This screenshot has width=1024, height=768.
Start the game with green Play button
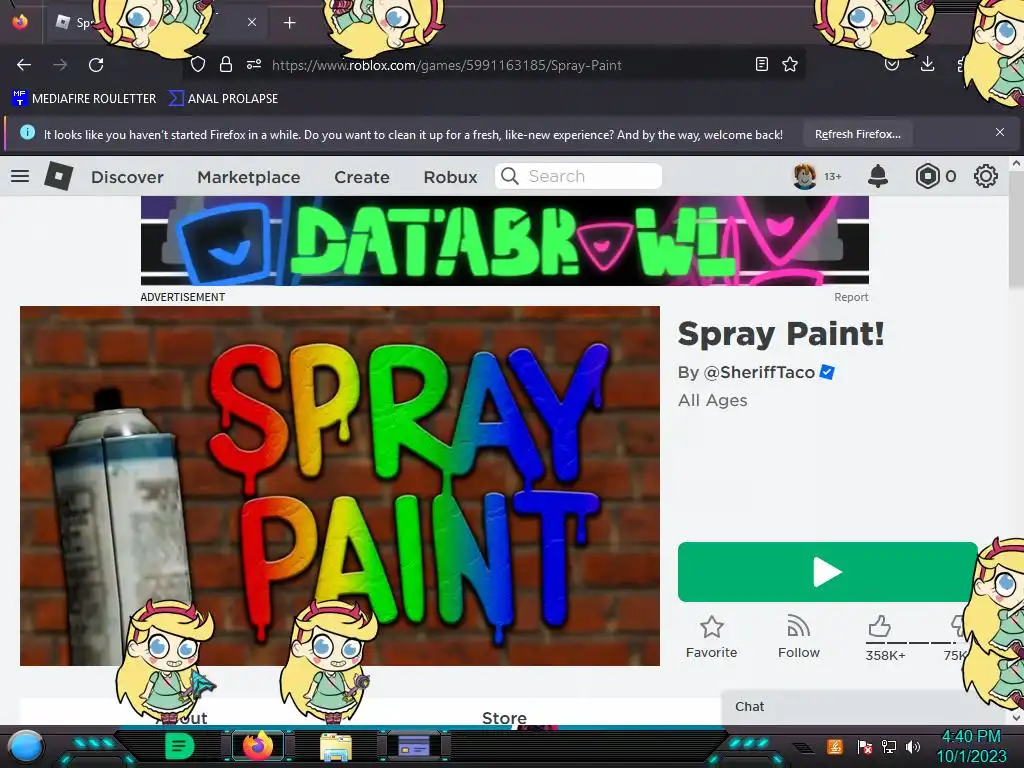click(827, 572)
